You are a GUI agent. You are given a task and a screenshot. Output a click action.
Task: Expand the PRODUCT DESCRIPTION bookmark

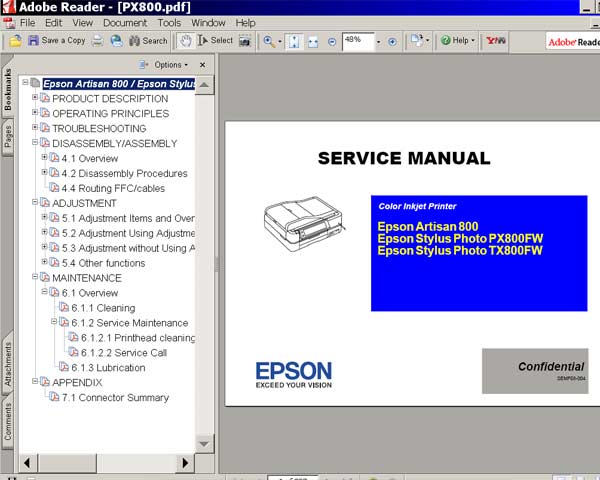[35, 97]
